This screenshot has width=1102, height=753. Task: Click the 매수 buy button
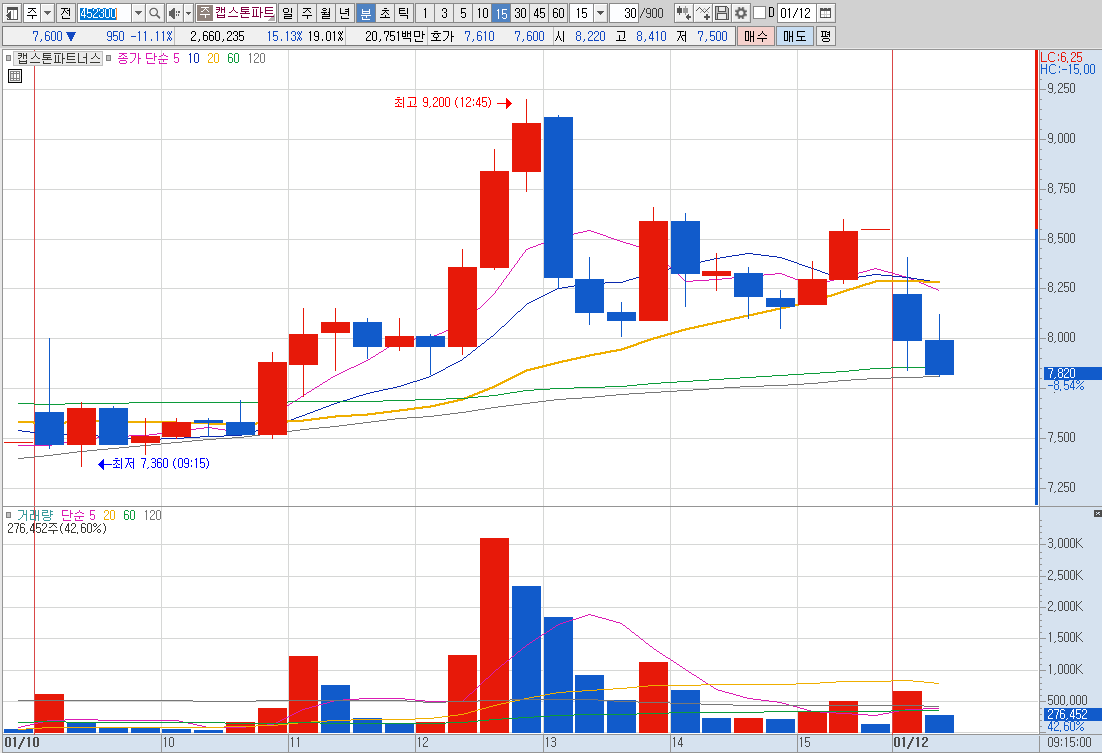(756, 36)
